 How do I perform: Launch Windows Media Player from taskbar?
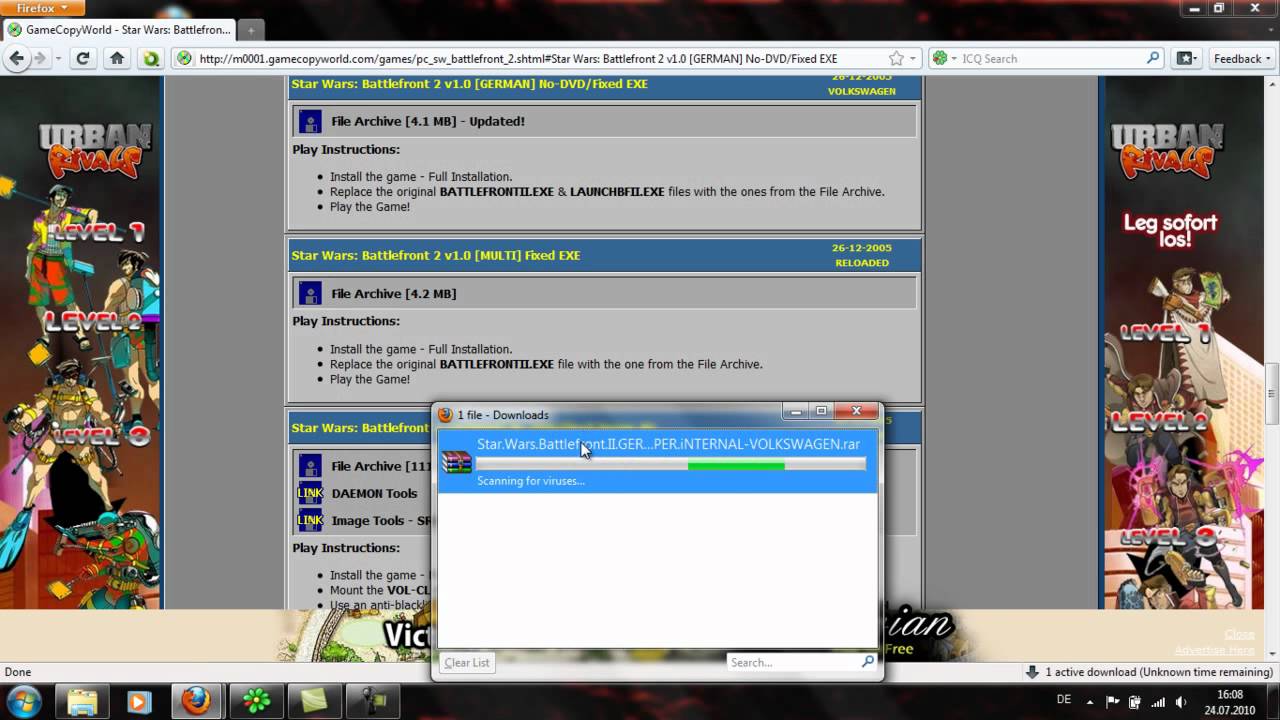point(139,701)
